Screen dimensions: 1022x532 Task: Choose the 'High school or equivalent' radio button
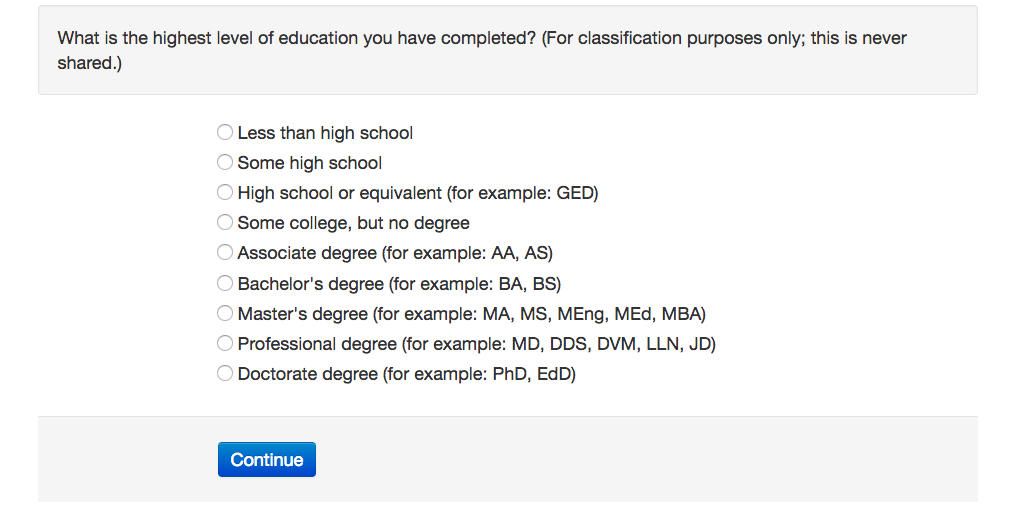[225, 192]
